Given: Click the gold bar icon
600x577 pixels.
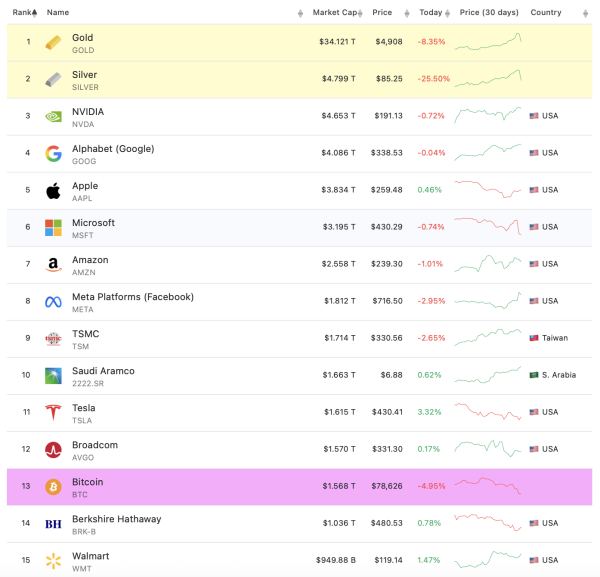Looking at the screenshot, I should (x=54, y=43).
